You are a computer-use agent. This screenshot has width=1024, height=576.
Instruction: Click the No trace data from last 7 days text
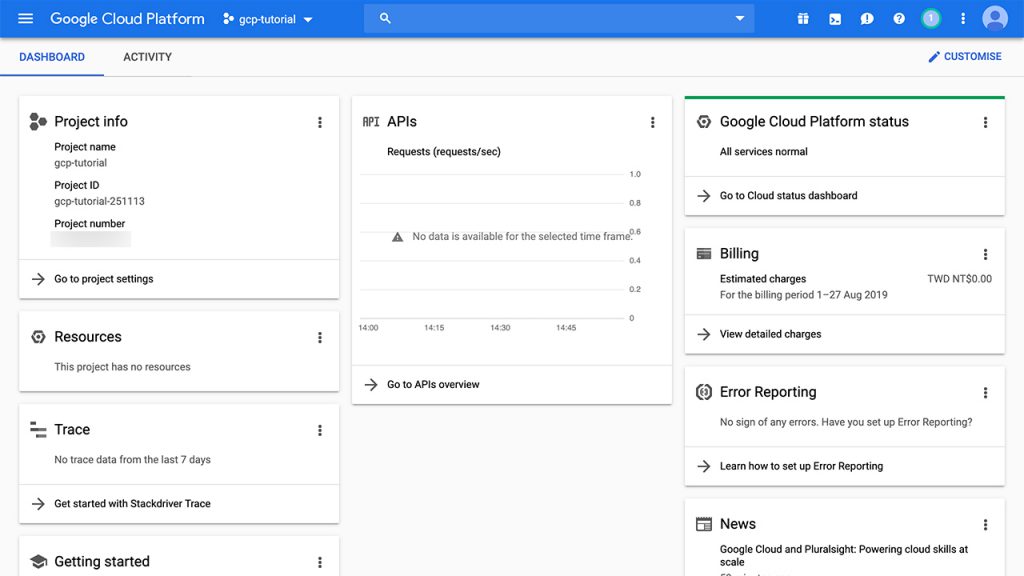(x=133, y=460)
